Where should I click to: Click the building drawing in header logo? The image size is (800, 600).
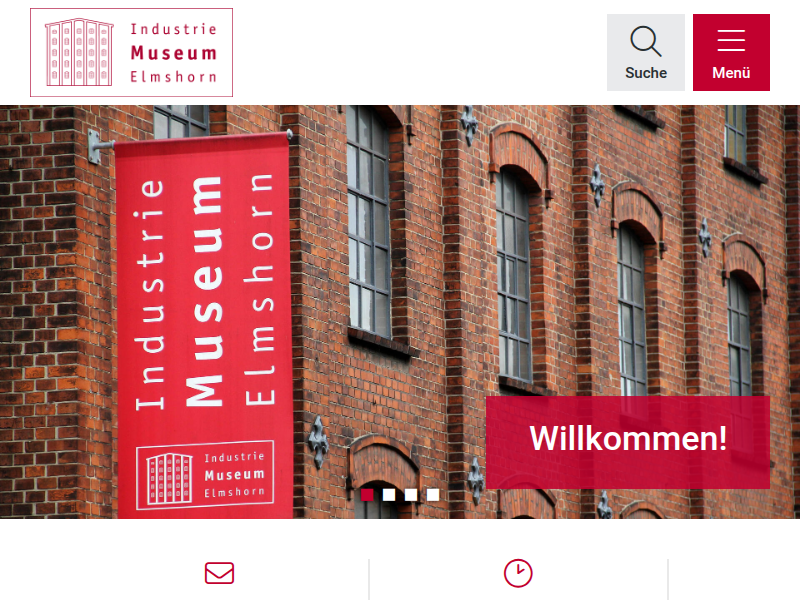(79, 52)
